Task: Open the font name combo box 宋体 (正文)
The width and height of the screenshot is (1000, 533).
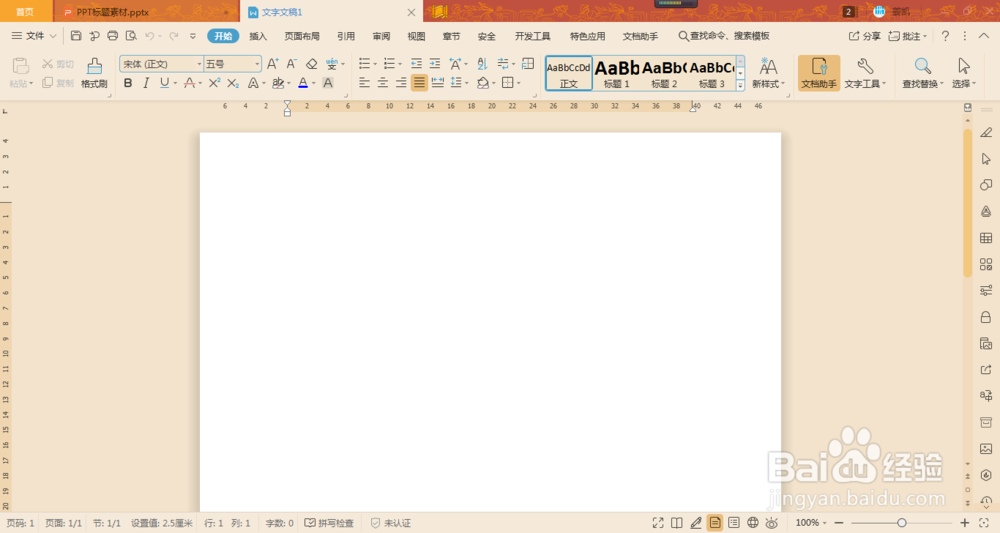Action: (161, 64)
